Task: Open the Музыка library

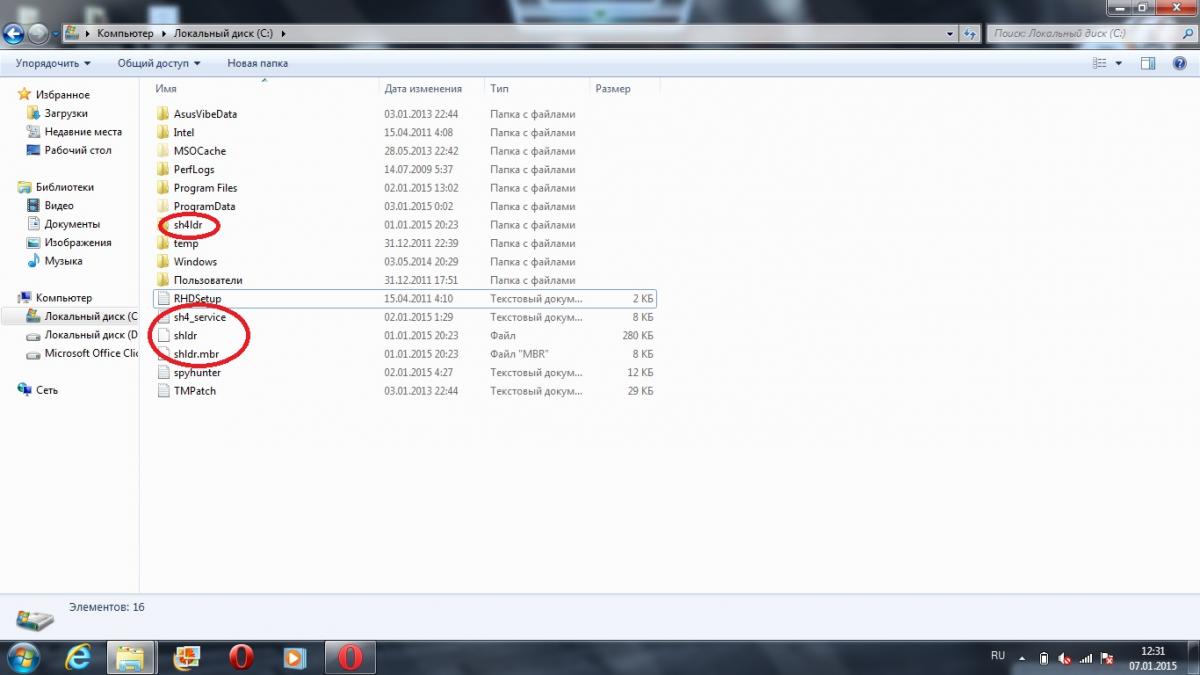Action: (63, 261)
